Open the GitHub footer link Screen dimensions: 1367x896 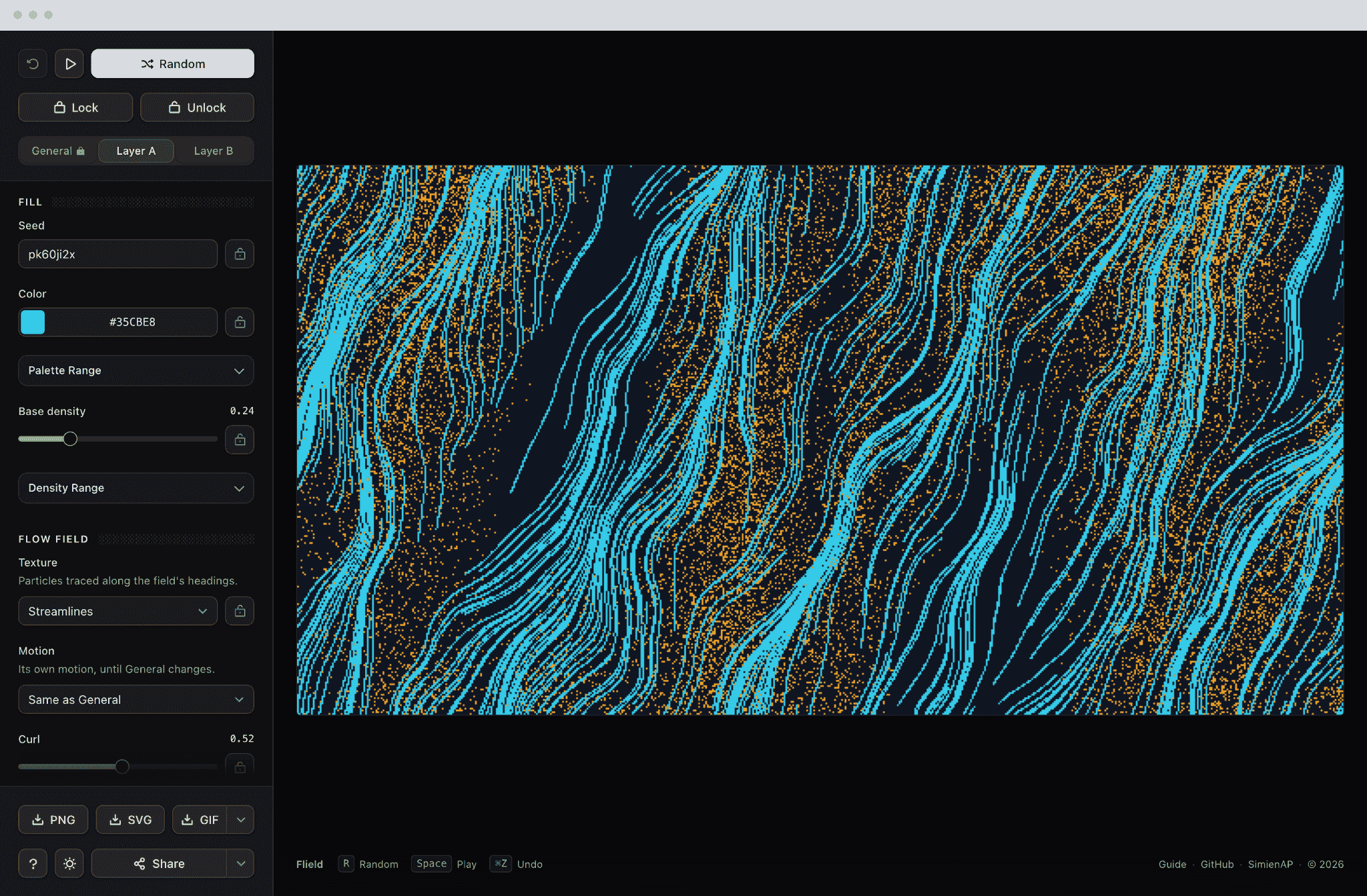pos(1217,864)
